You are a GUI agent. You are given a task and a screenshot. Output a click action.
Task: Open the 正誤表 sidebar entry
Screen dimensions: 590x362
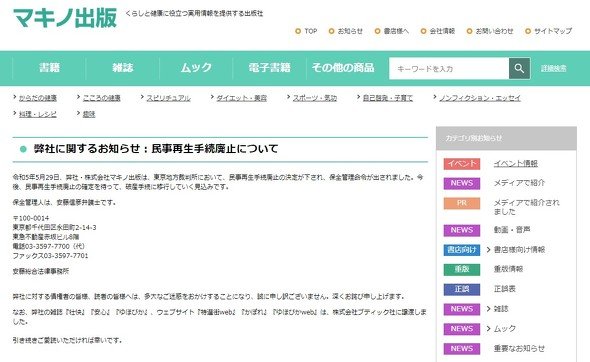click(x=505, y=289)
